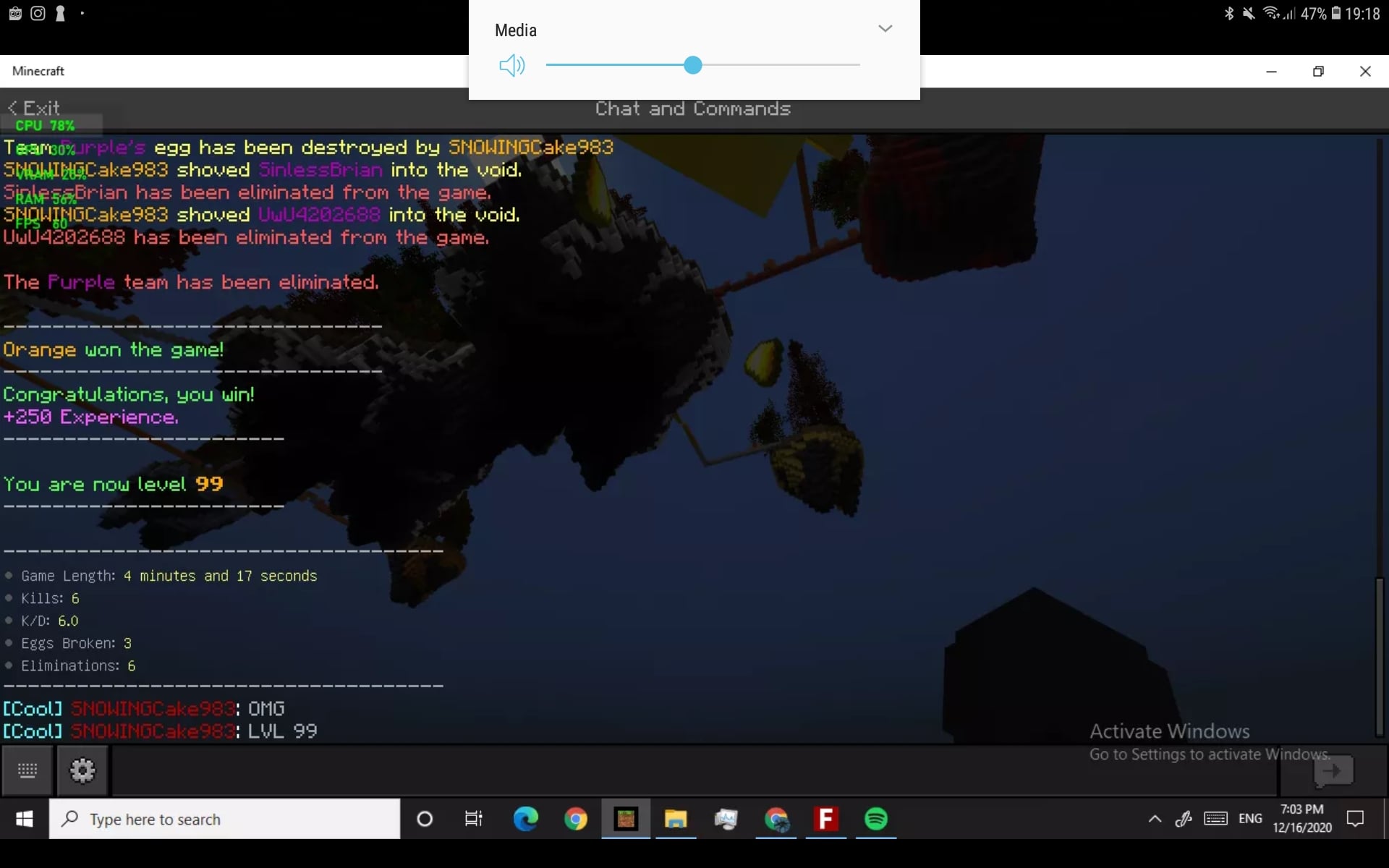Open touch keyboard tray icon
Screen dimensions: 1389x868
coord(1215,819)
